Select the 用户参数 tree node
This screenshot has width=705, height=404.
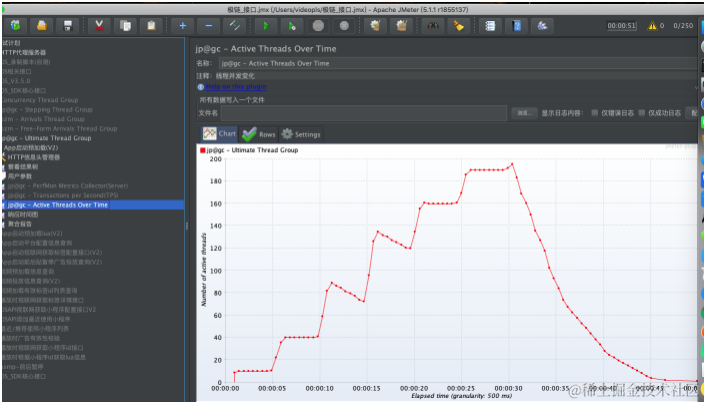pyautogui.click(x=20, y=176)
